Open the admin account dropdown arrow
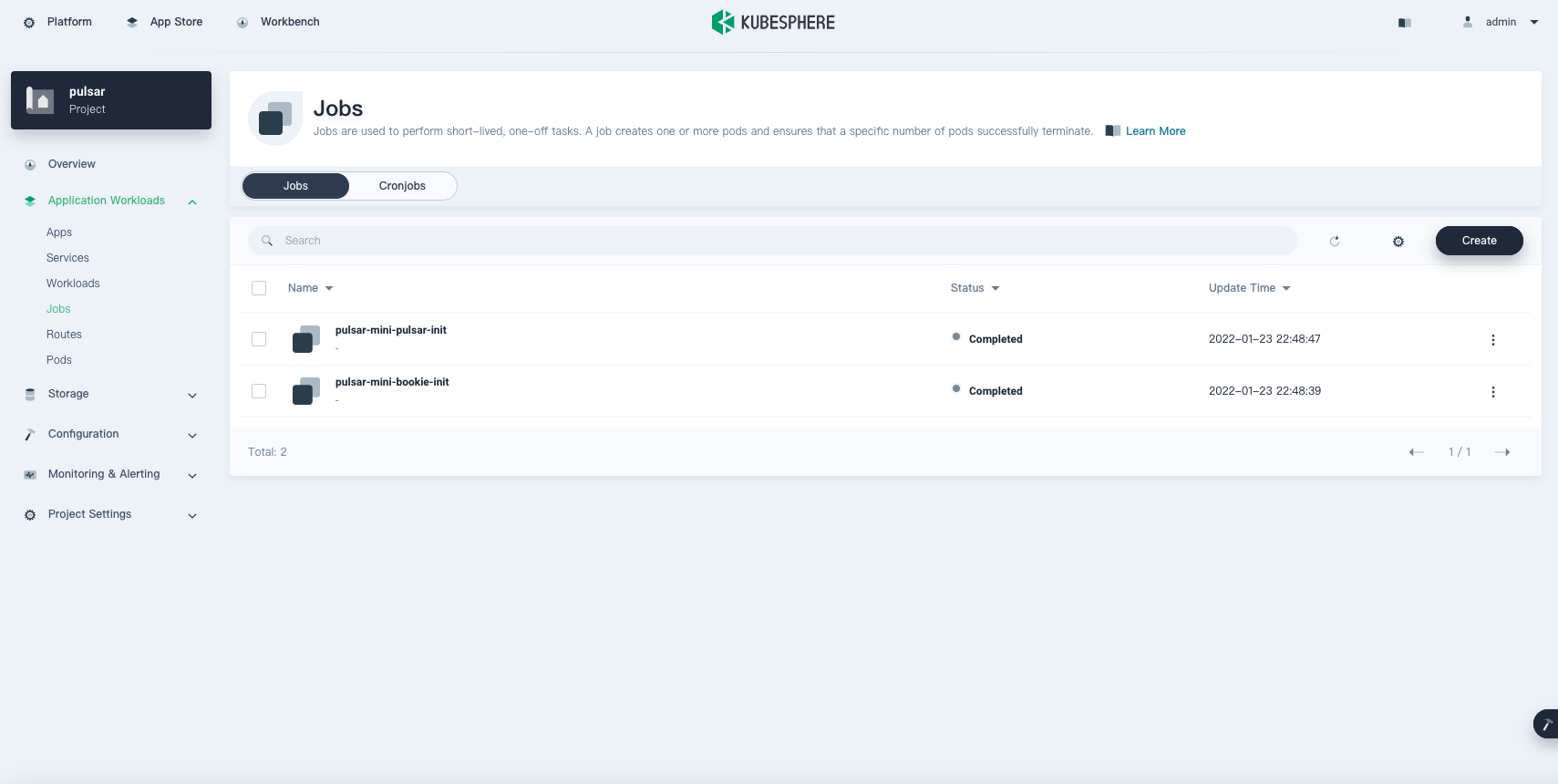This screenshot has height=784, width=1558. point(1534,23)
